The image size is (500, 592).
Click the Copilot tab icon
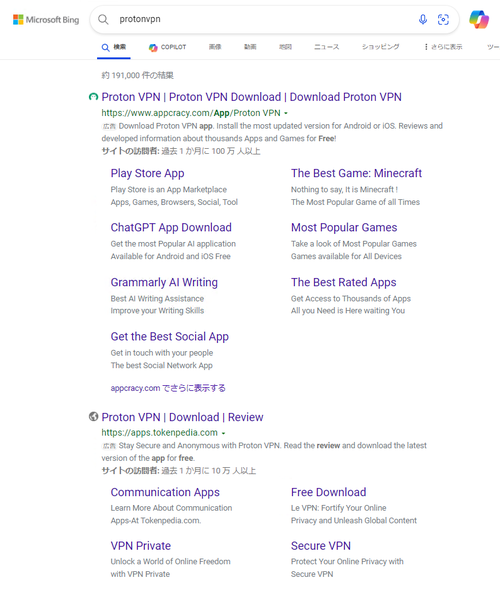pyautogui.click(x=153, y=47)
